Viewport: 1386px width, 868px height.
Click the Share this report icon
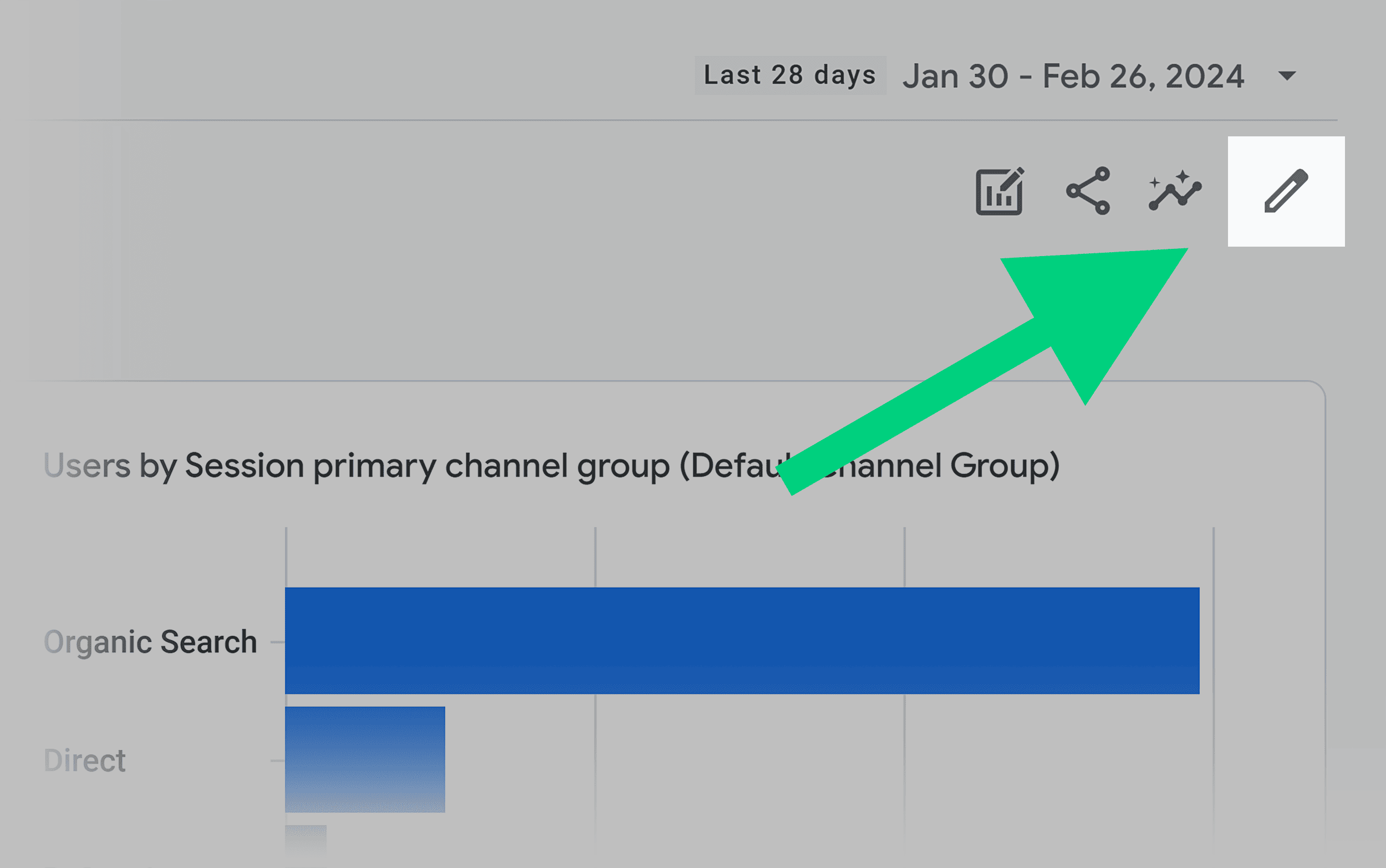[x=1088, y=191]
